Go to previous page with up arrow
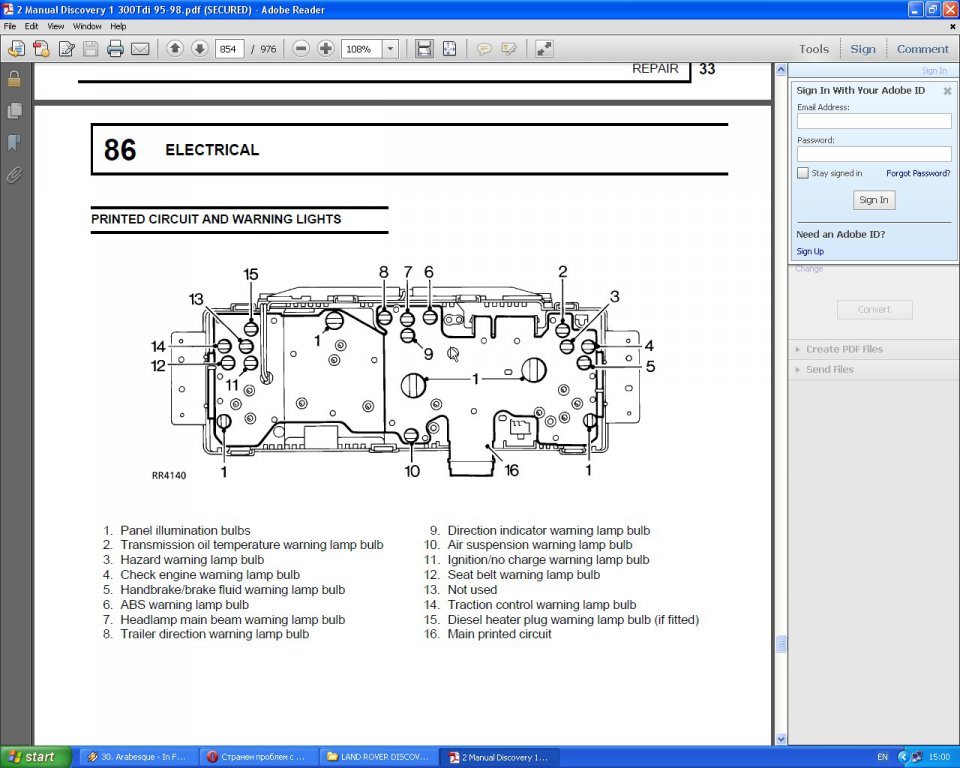 (x=174, y=48)
